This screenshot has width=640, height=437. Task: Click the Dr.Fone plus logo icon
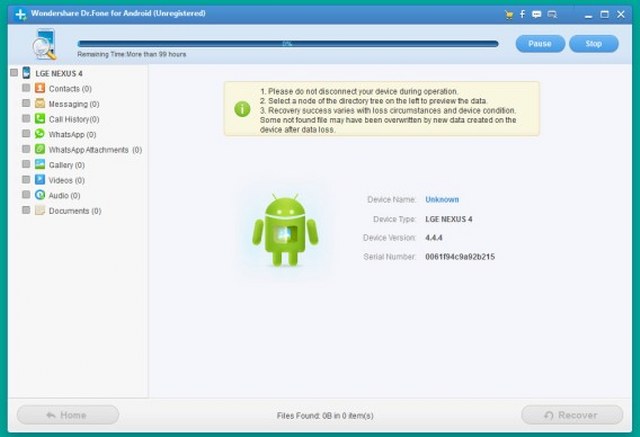(x=20, y=15)
